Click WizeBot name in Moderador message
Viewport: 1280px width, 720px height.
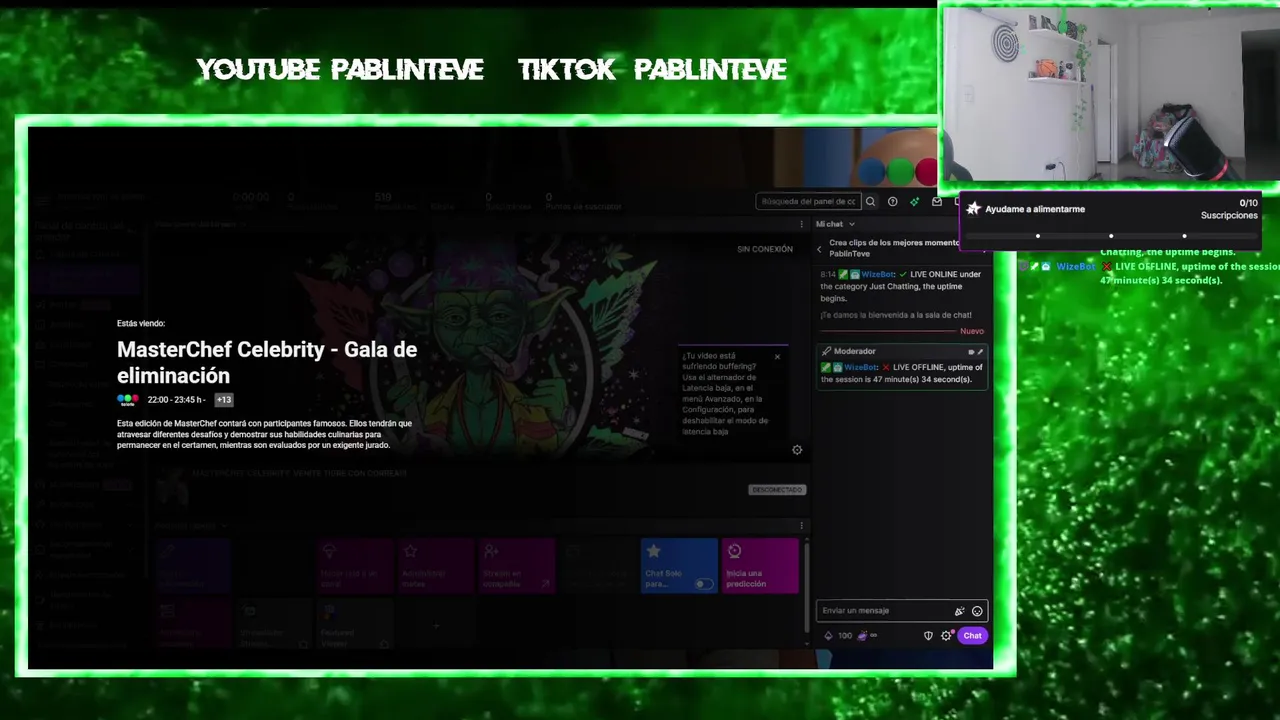pyautogui.click(x=861, y=367)
